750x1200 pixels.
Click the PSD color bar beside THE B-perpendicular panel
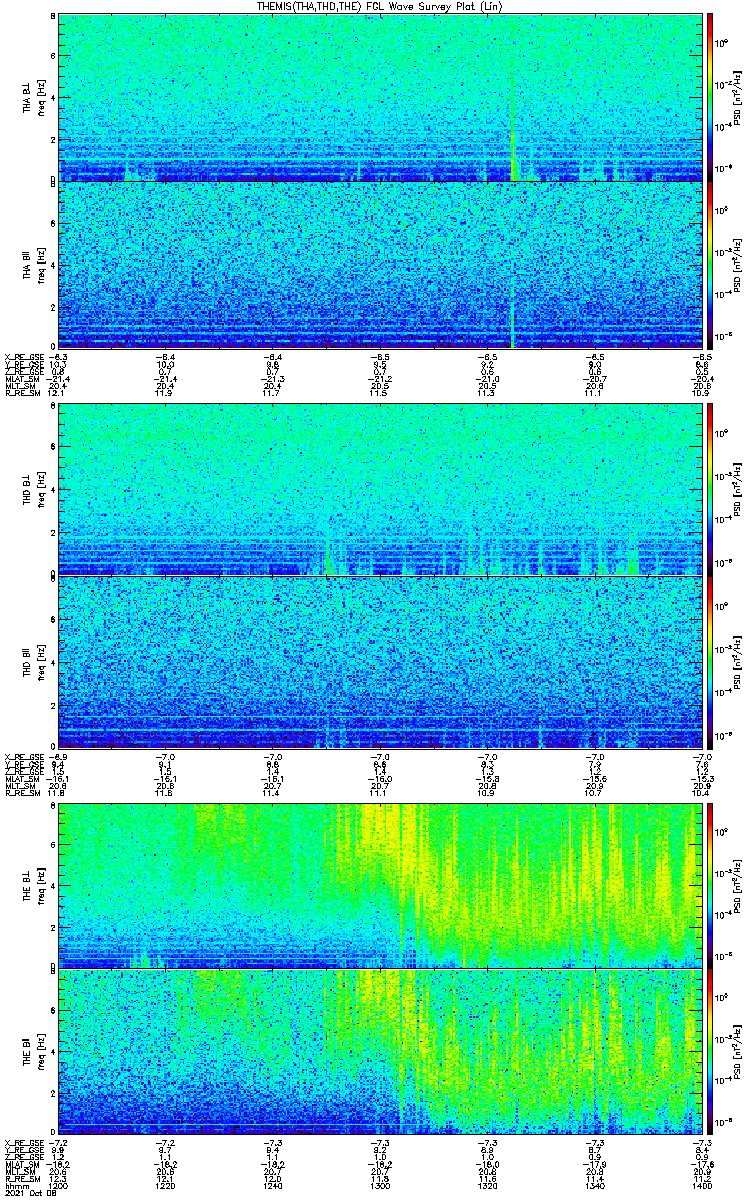[x=711, y=884]
